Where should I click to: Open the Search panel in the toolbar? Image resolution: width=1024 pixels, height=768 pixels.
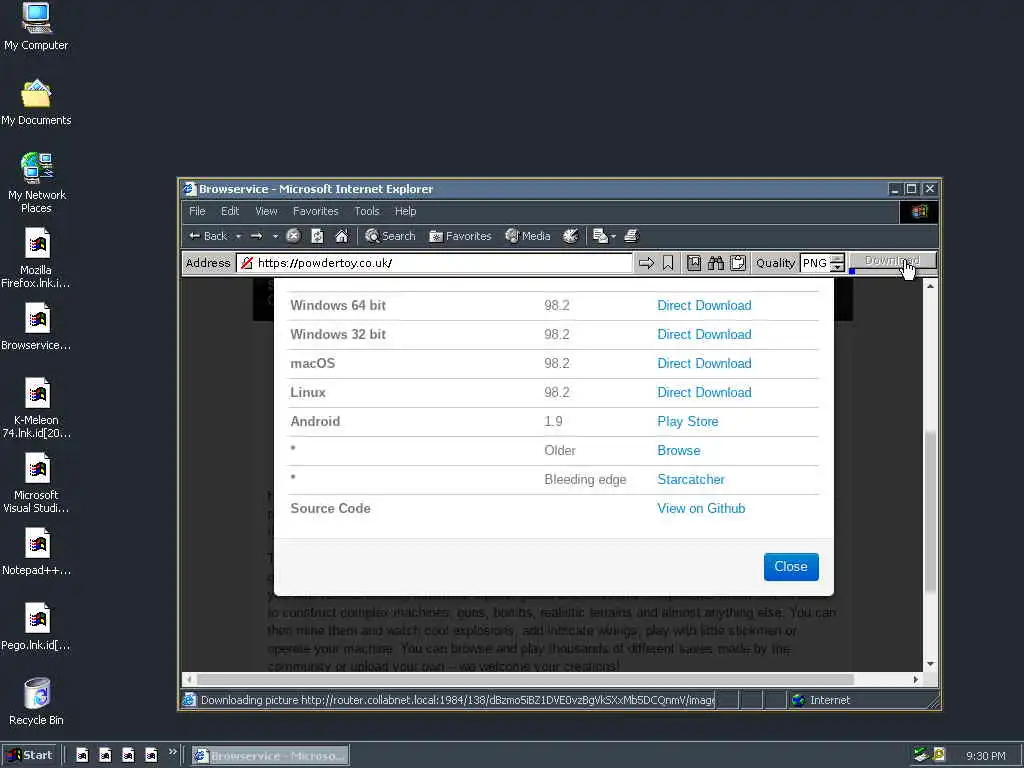tap(390, 236)
